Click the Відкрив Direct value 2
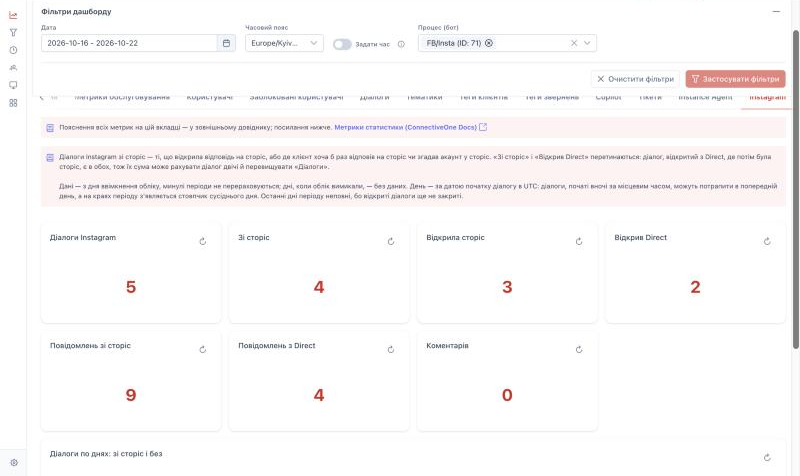 coord(695,287)
